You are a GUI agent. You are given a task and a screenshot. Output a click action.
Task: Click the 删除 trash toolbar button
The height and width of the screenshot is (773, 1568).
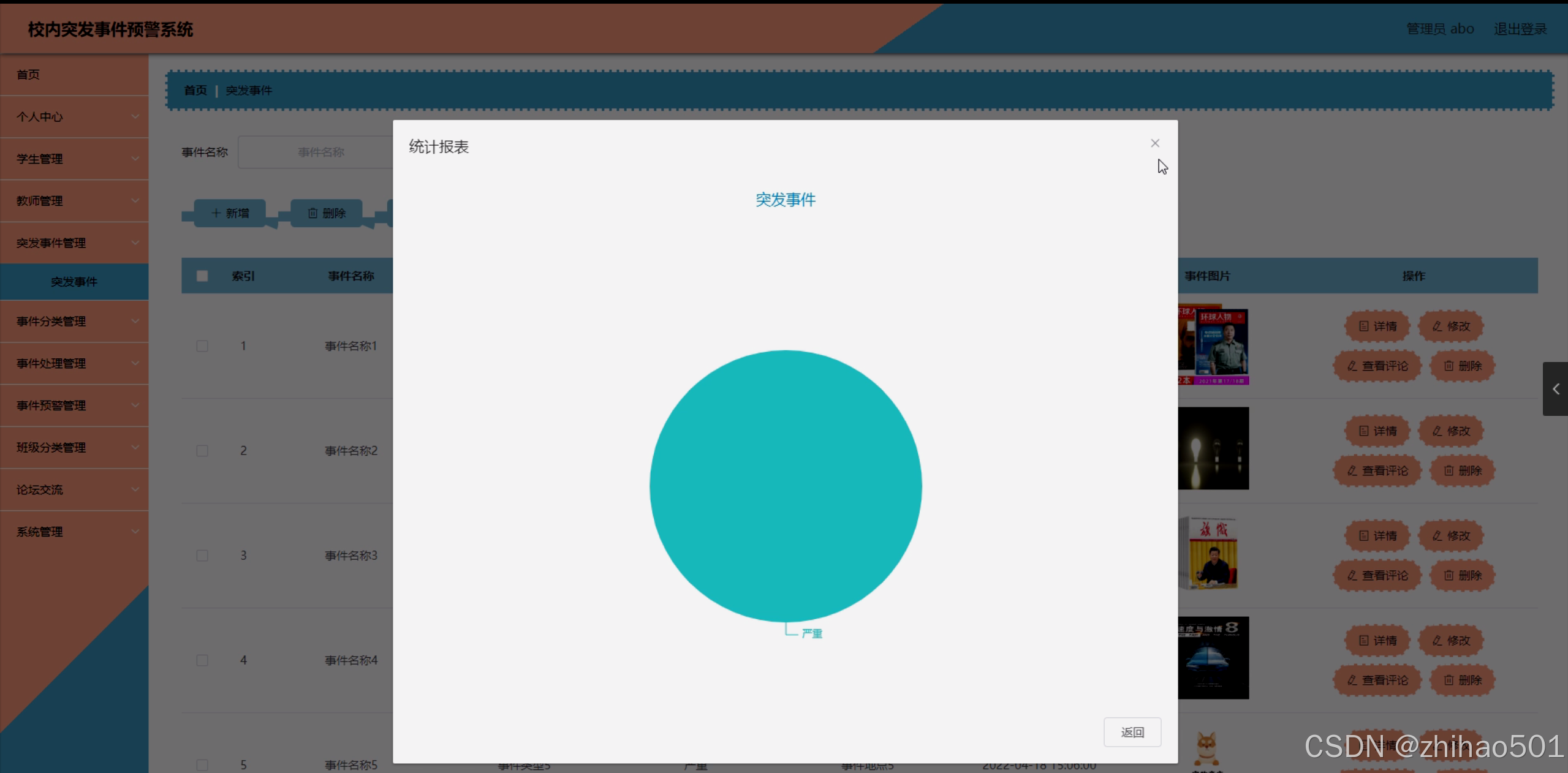(327, 213)
